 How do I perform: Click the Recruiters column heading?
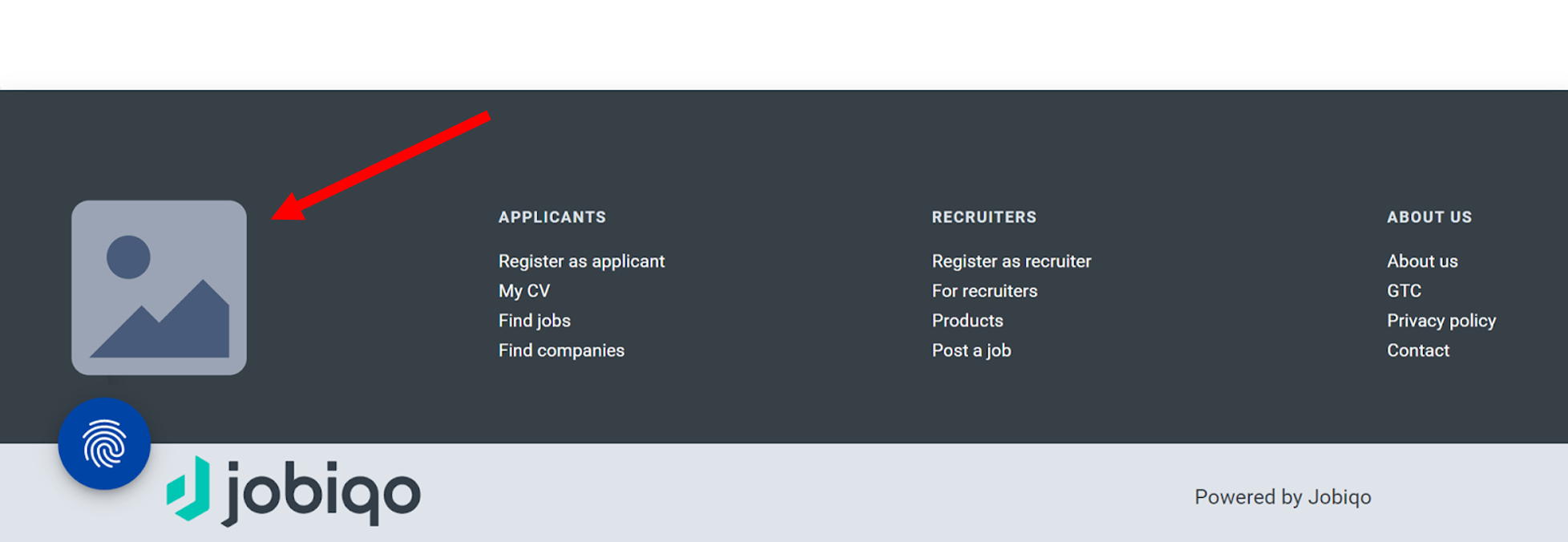[984, 217]
